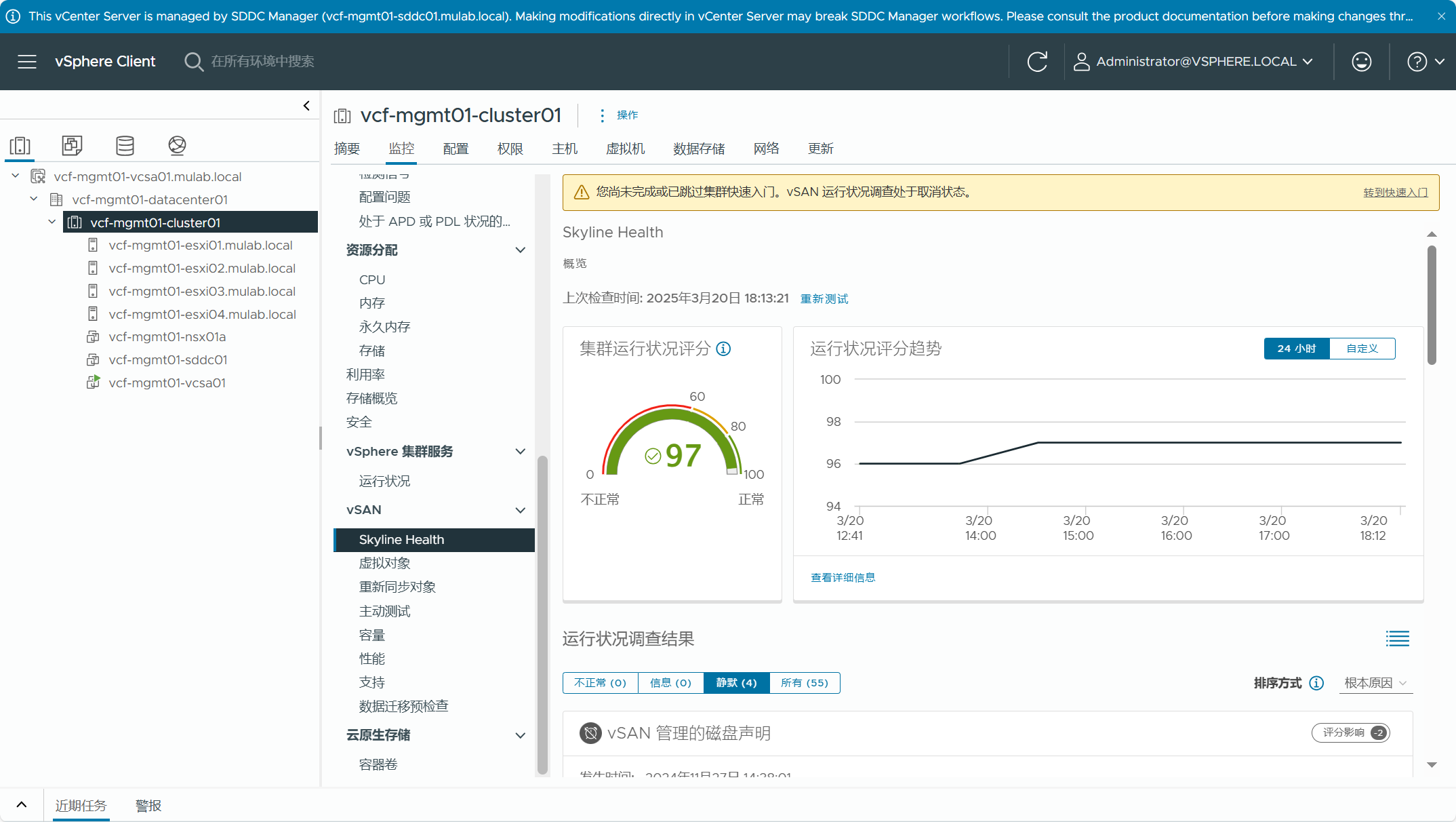Focus the 在所有环境中搜索 search field
This screenshot has height=822, width=1456.
[262, 62]
